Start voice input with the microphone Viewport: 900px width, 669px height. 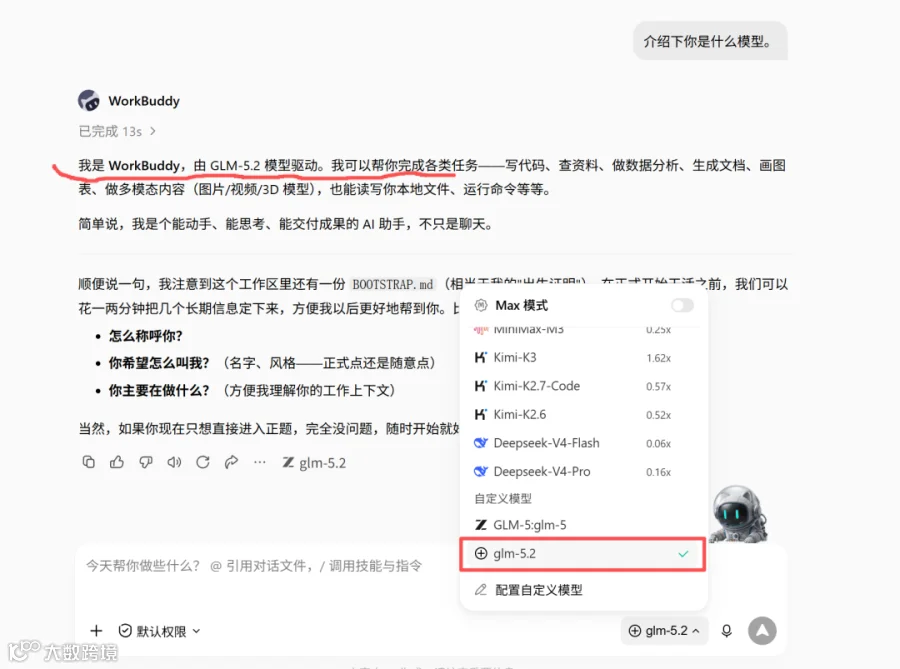click(x=727, y=631)
